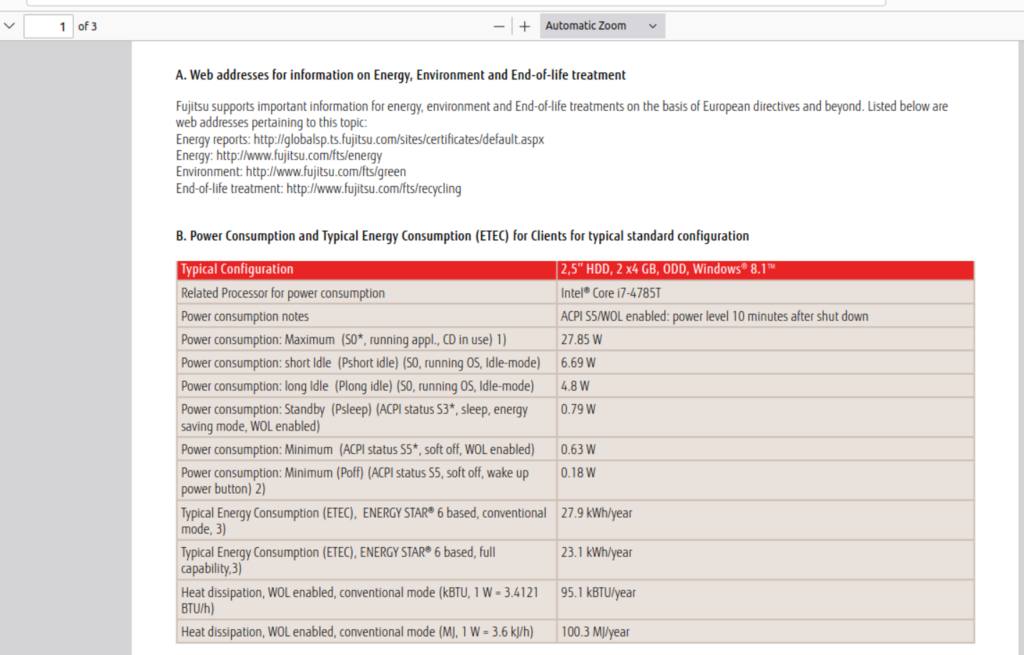
Task: Go to next page with down arrow
Action: (10, 26)
